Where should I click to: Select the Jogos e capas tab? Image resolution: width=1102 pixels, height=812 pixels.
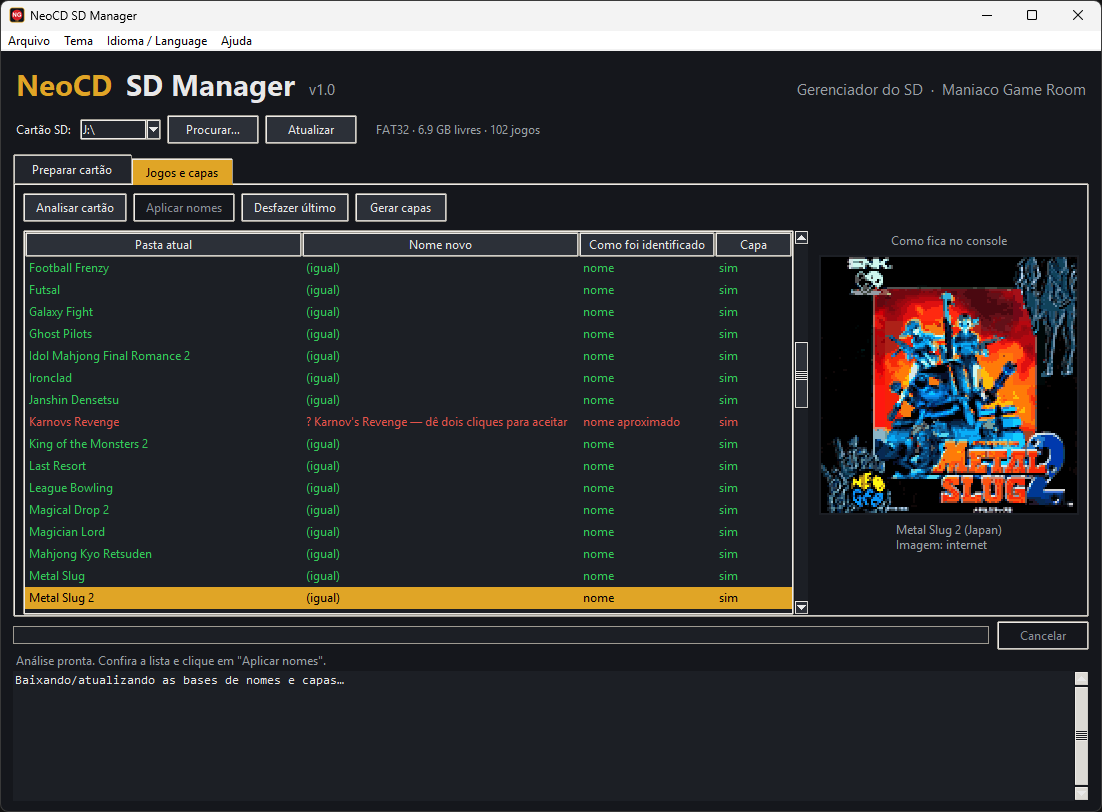(x=182, y=172)
